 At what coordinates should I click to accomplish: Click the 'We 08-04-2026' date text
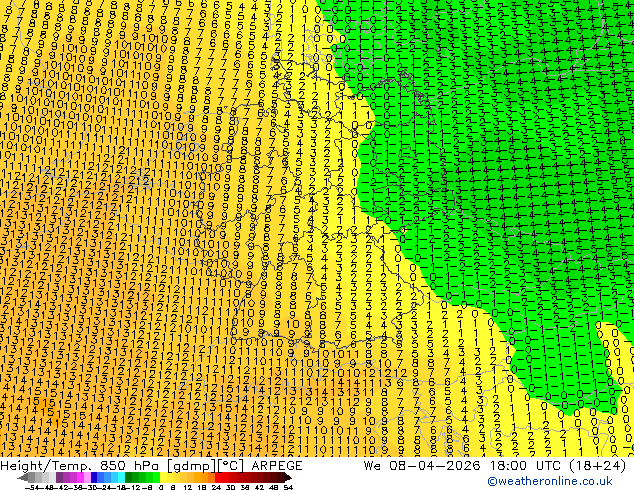(x=422, y=466)
